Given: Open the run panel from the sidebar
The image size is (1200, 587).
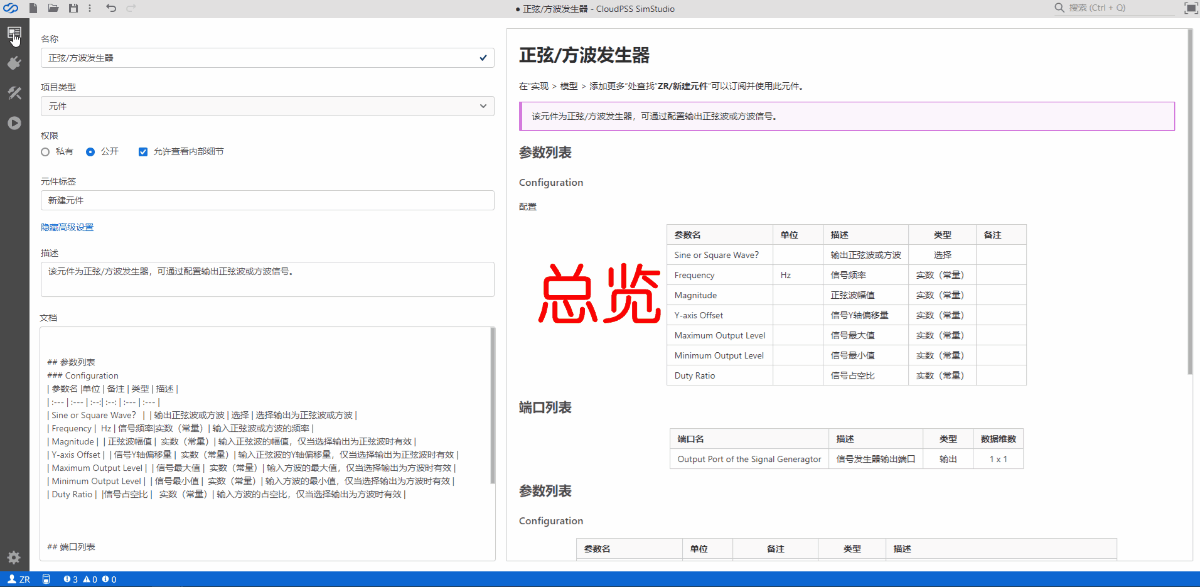Looking at the screenshot, I should (14, 122).
